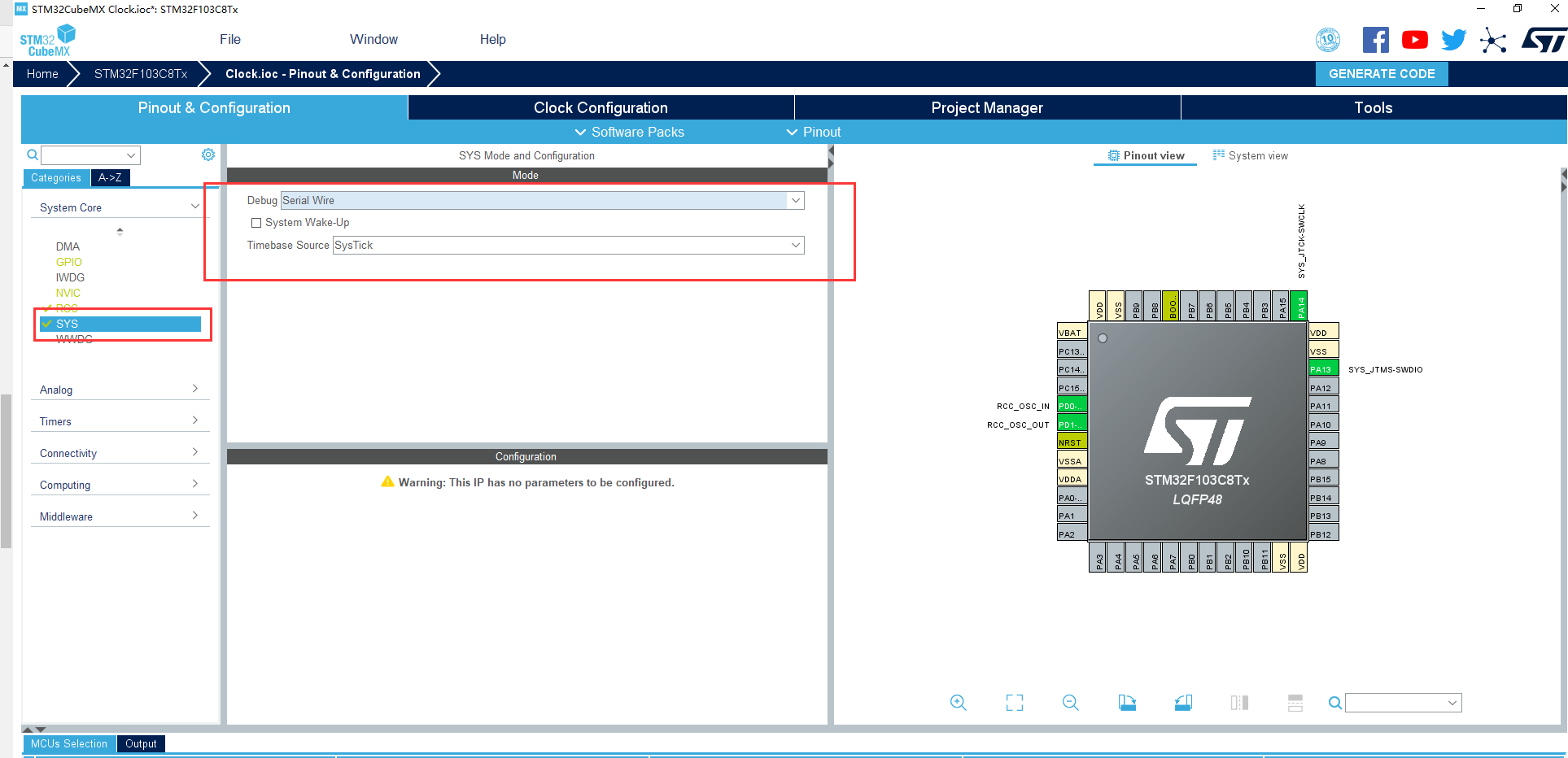Viewport: 1568px width, 758px height.
Task: Open the ST Twitter icon
Action: 1454,40
